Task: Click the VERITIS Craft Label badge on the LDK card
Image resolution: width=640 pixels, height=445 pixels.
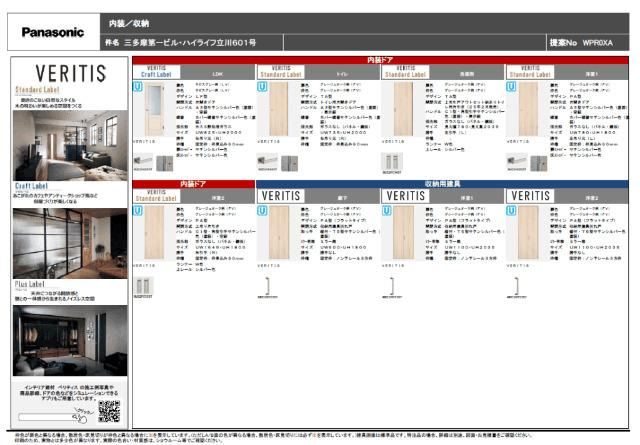Action: click(156, 72)
